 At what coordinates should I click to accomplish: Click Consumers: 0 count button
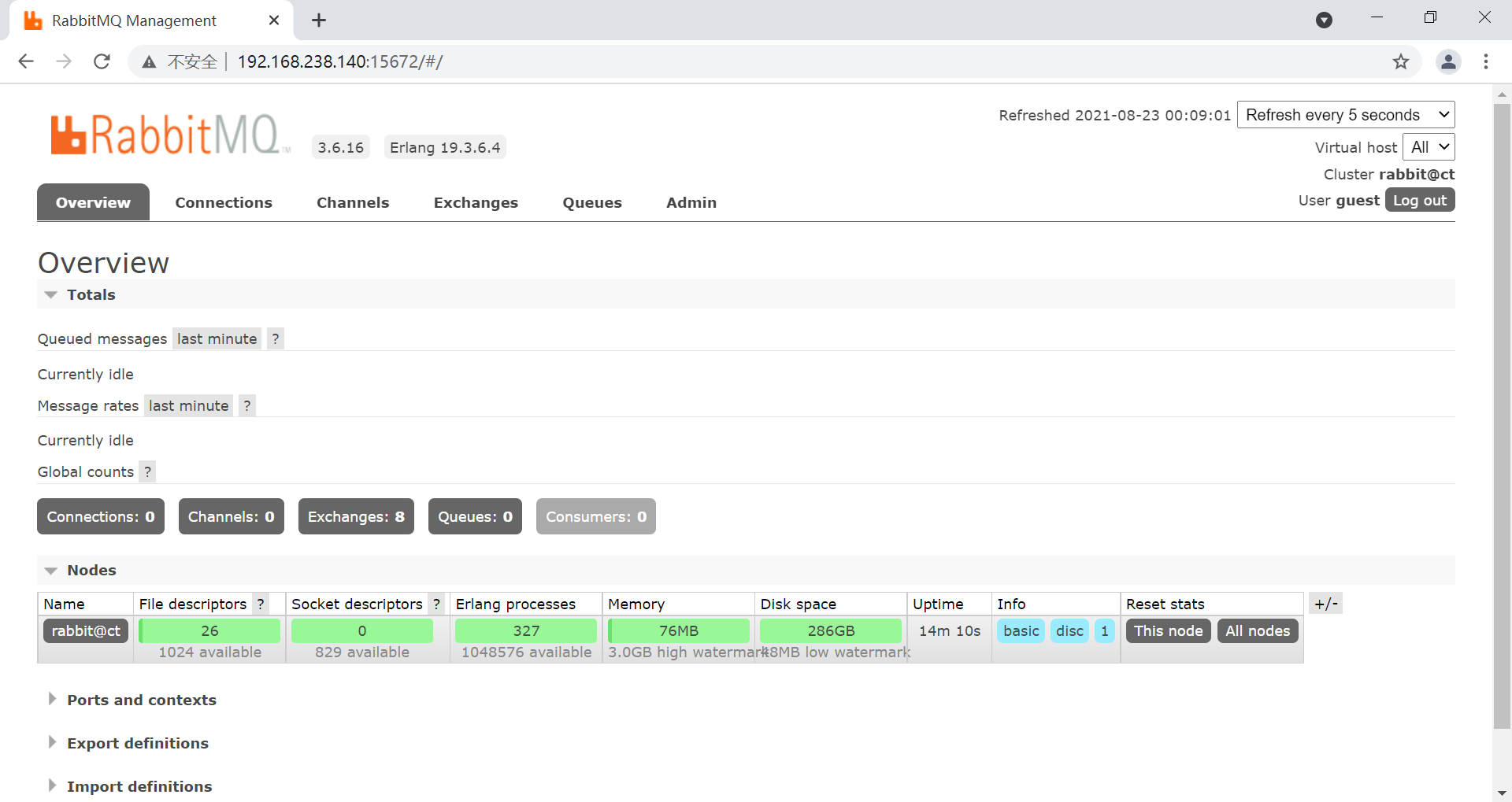point(596,516)
